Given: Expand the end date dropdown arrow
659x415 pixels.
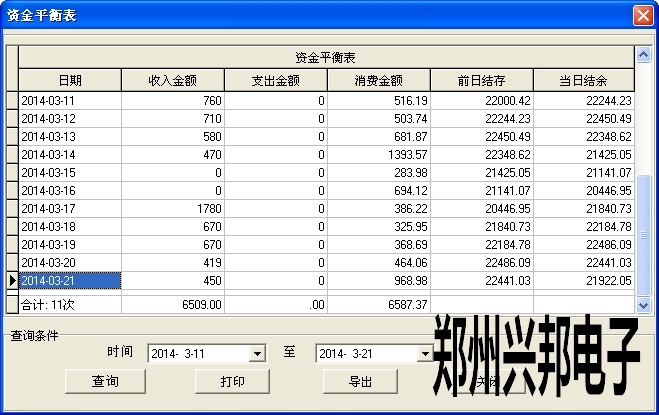Looking at the screenshot, I should pyautogui.click(x=425, y=353).
